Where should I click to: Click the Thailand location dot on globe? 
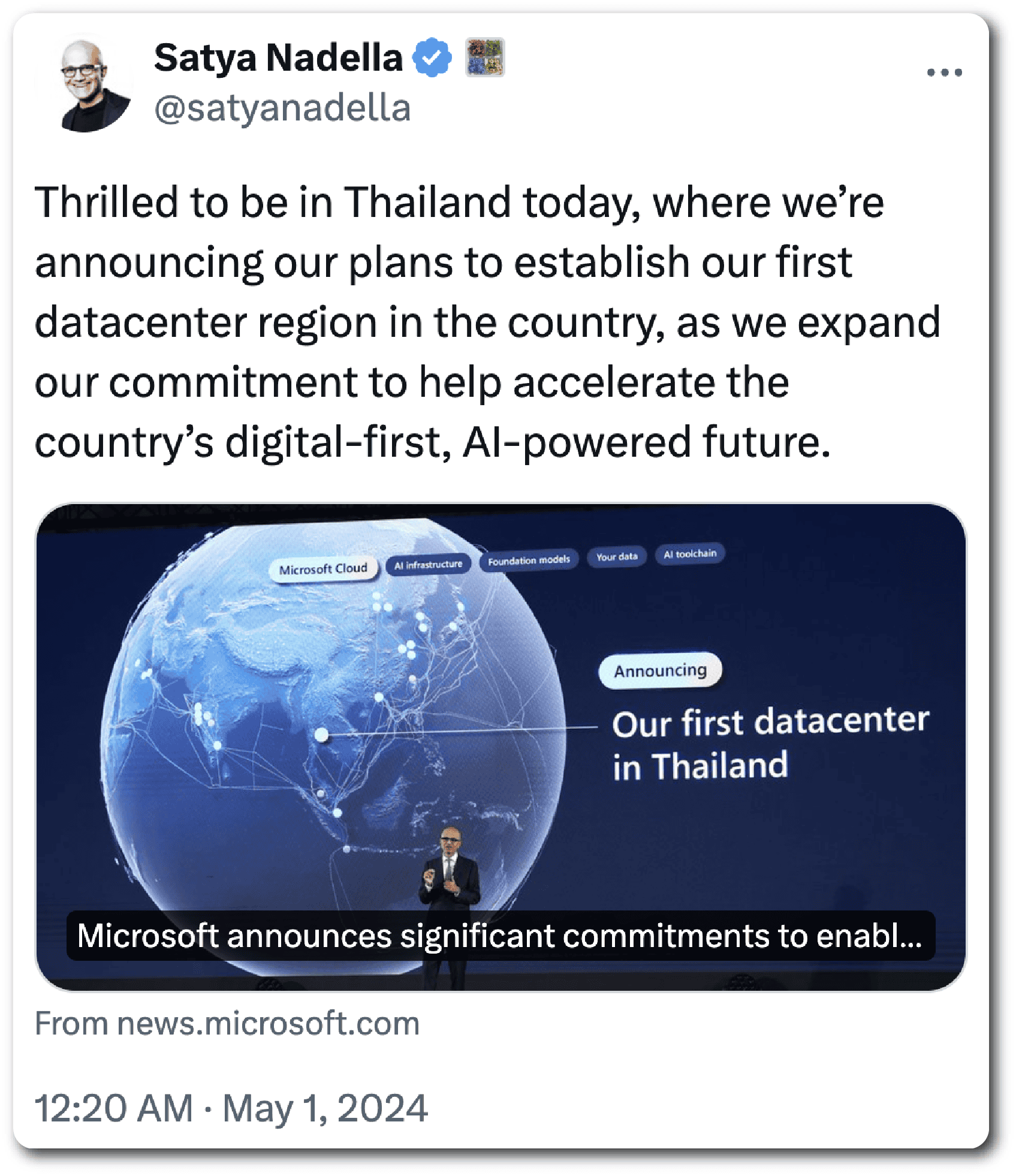(x=322, y=734)
